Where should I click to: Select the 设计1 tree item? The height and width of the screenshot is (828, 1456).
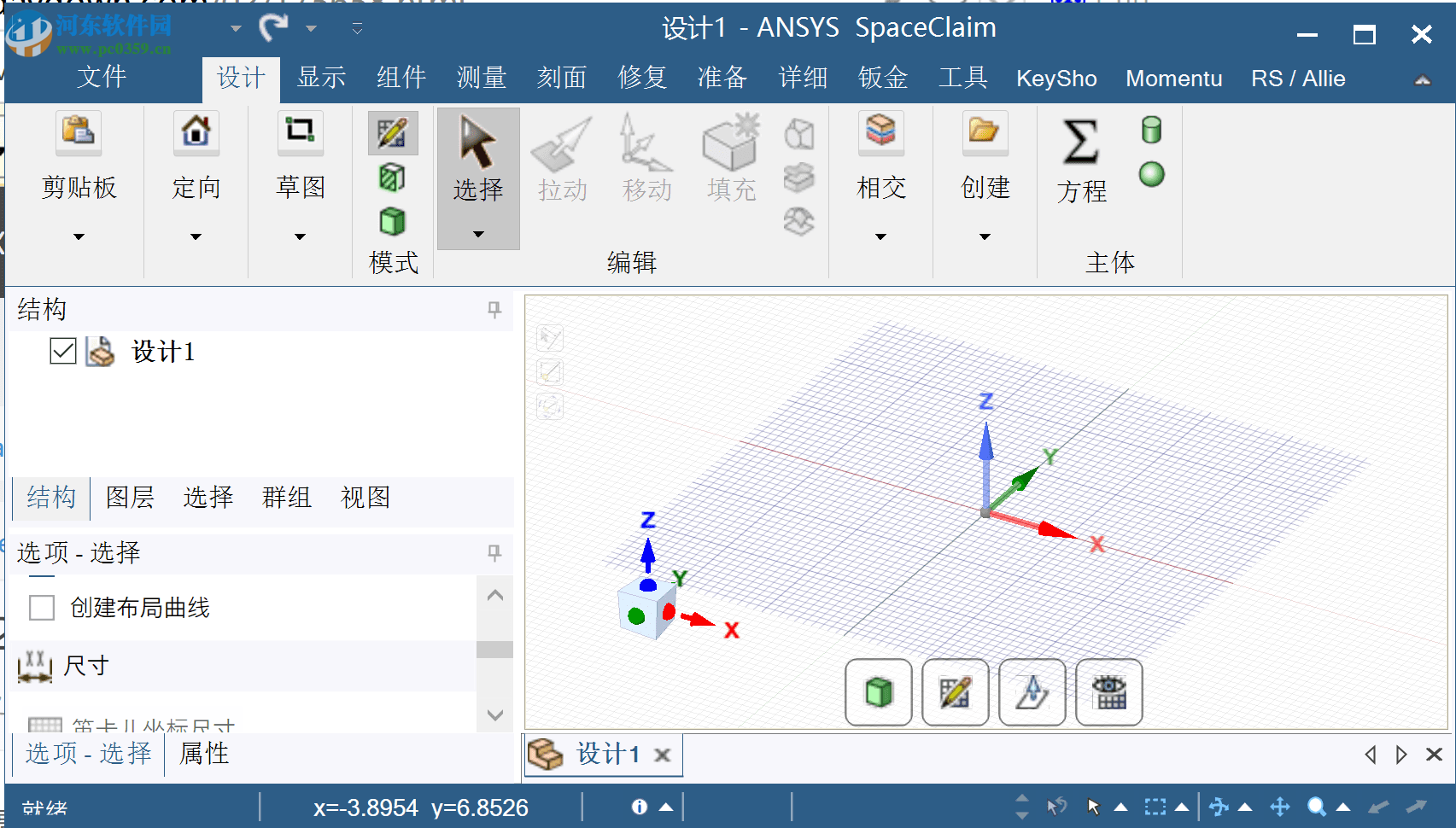pyautogui.click(x=163, y=351)
